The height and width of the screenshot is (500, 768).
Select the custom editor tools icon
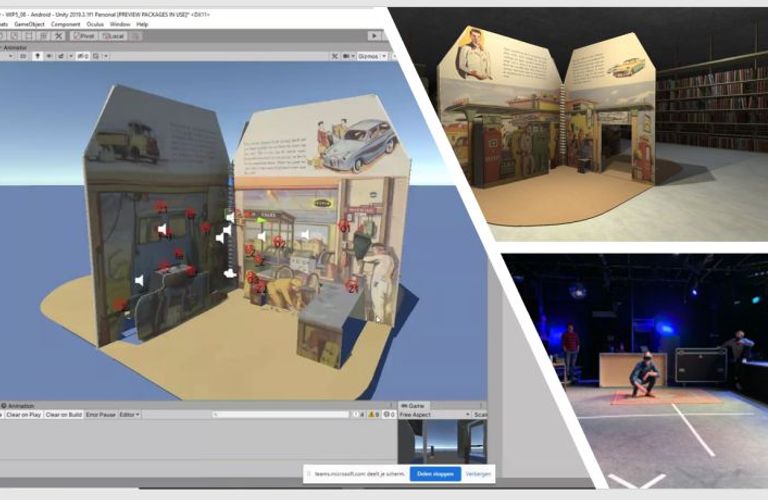58,36
